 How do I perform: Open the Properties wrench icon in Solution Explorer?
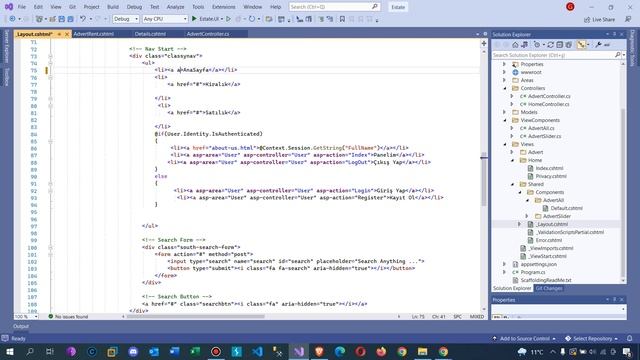[598, 45]
